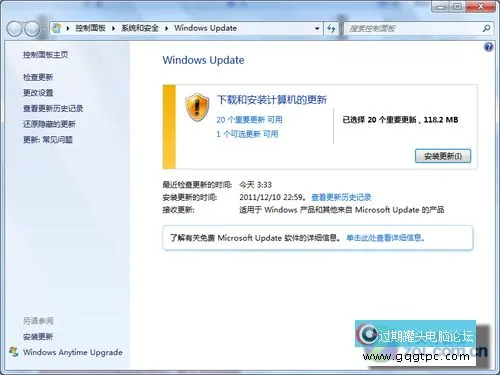Click the Windows Update page title
Screen dimensions: 500x375
[203, 60]
